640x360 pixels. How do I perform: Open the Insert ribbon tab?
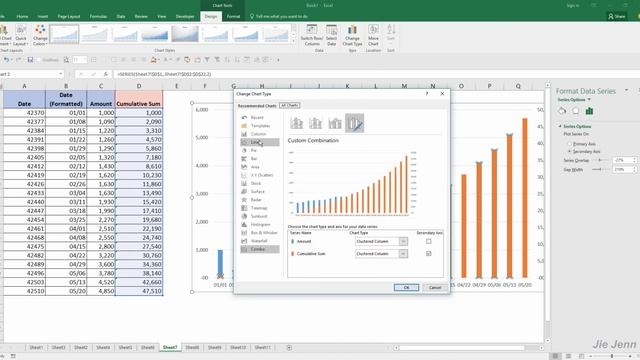43,16
